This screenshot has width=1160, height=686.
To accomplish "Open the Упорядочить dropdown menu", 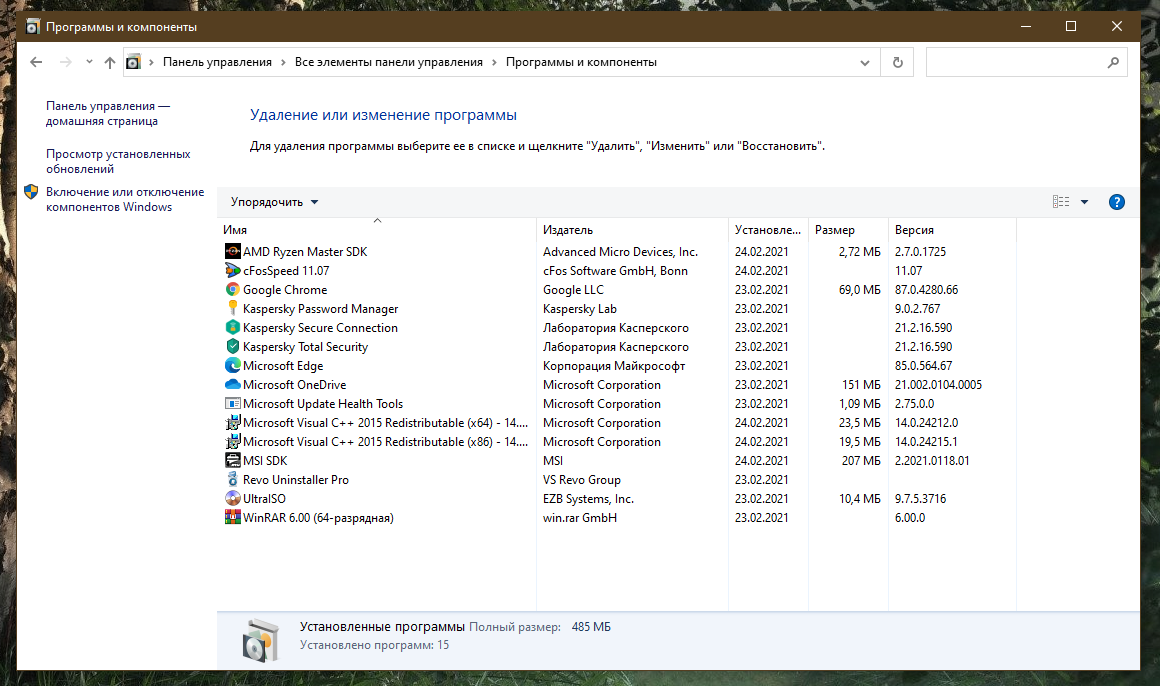I will [274, 202].
